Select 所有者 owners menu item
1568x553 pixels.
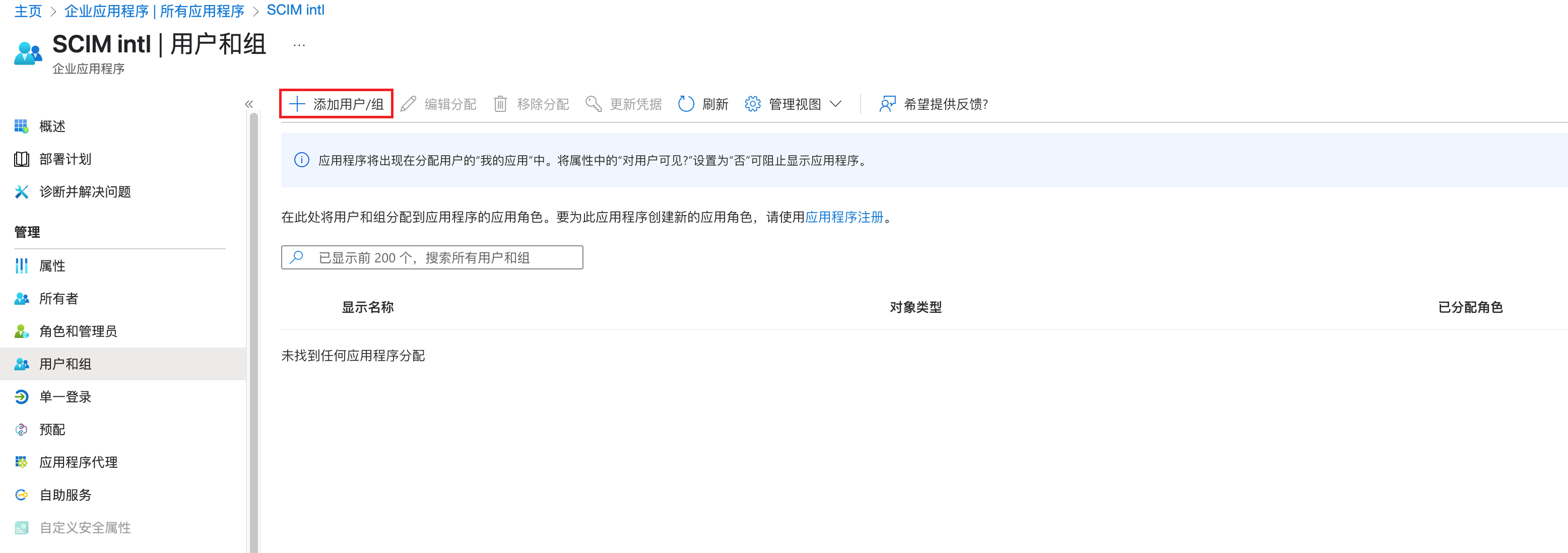pyautogui.click(x=58, y=299)
